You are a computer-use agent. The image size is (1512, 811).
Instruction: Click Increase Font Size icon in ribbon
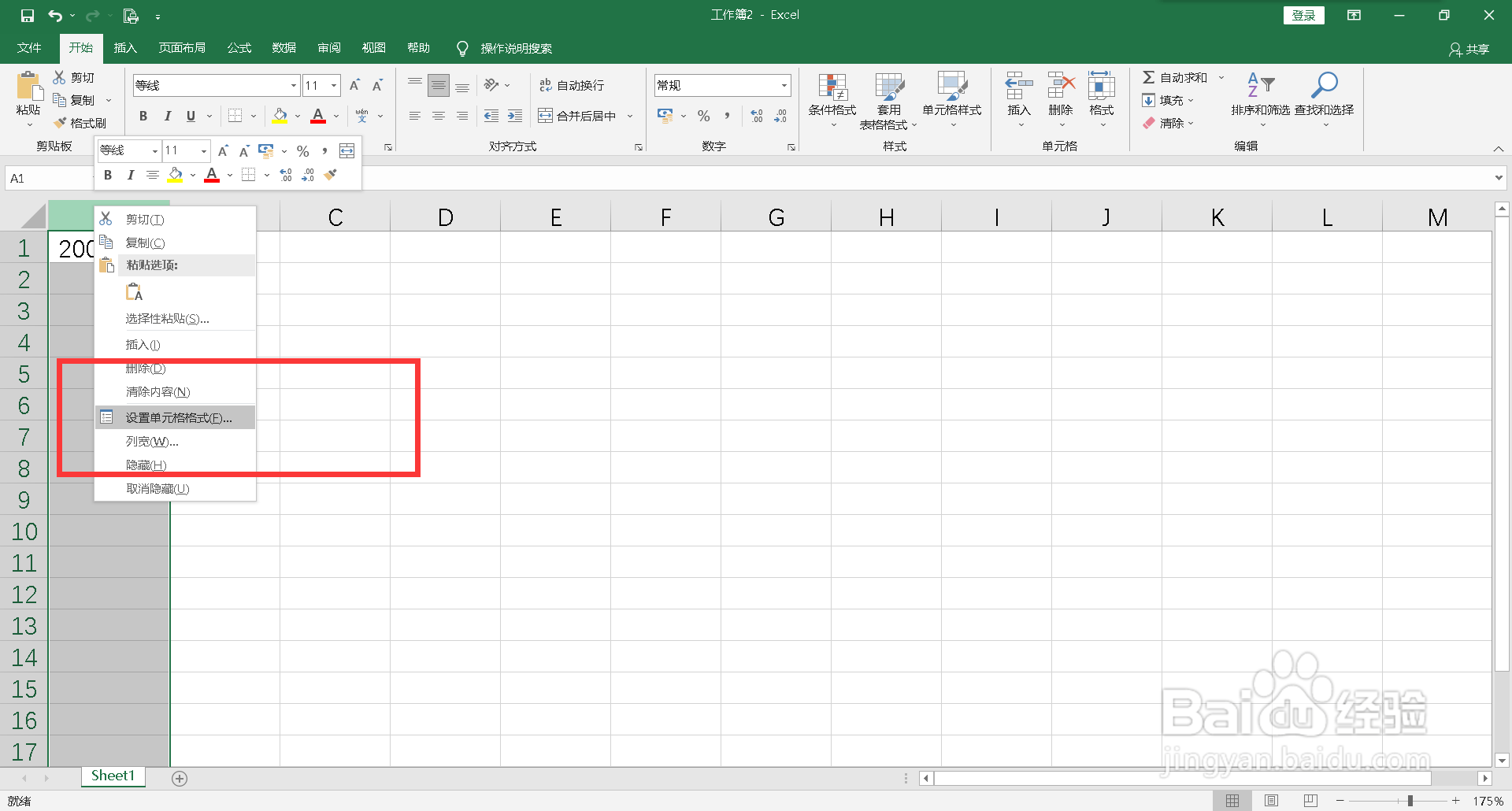point(354,85)
